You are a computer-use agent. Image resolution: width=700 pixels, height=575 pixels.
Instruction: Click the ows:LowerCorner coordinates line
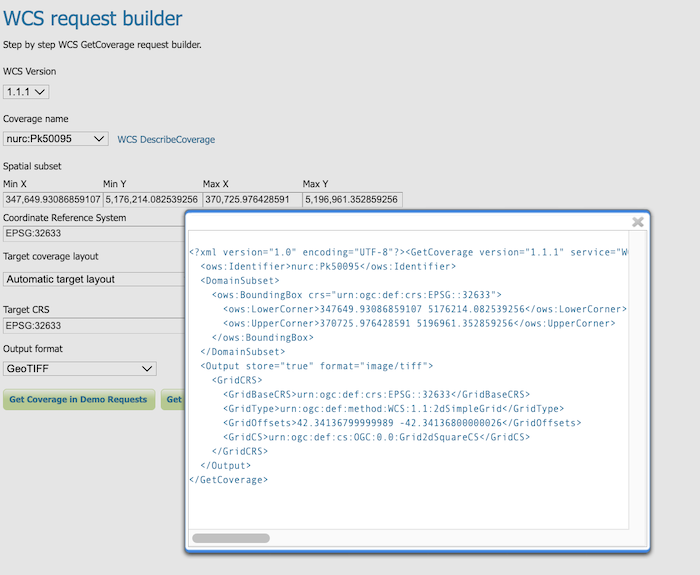(x=419, y=309)
